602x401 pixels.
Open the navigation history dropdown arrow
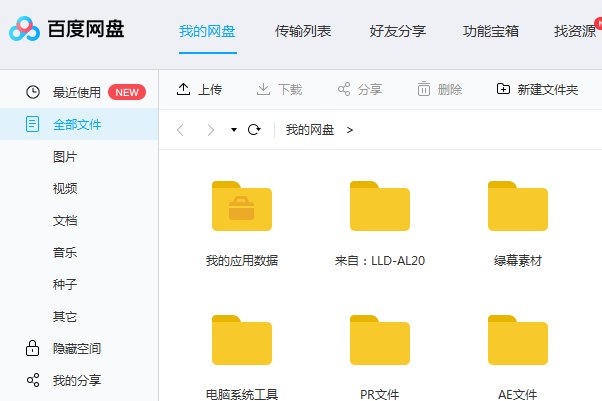[233, 130]
